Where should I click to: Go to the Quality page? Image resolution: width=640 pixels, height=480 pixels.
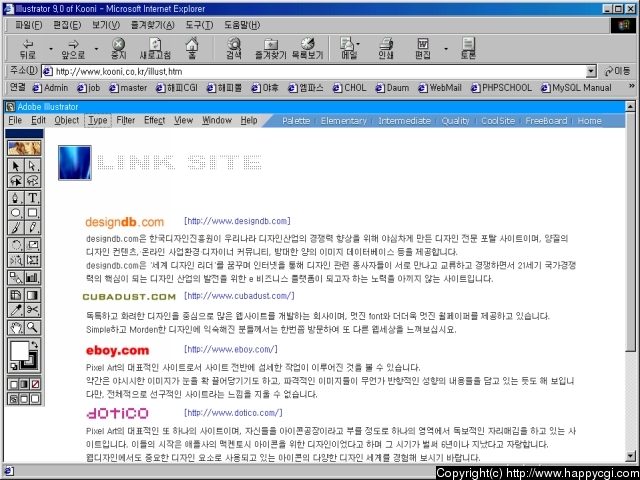click(x=456, y=121)
